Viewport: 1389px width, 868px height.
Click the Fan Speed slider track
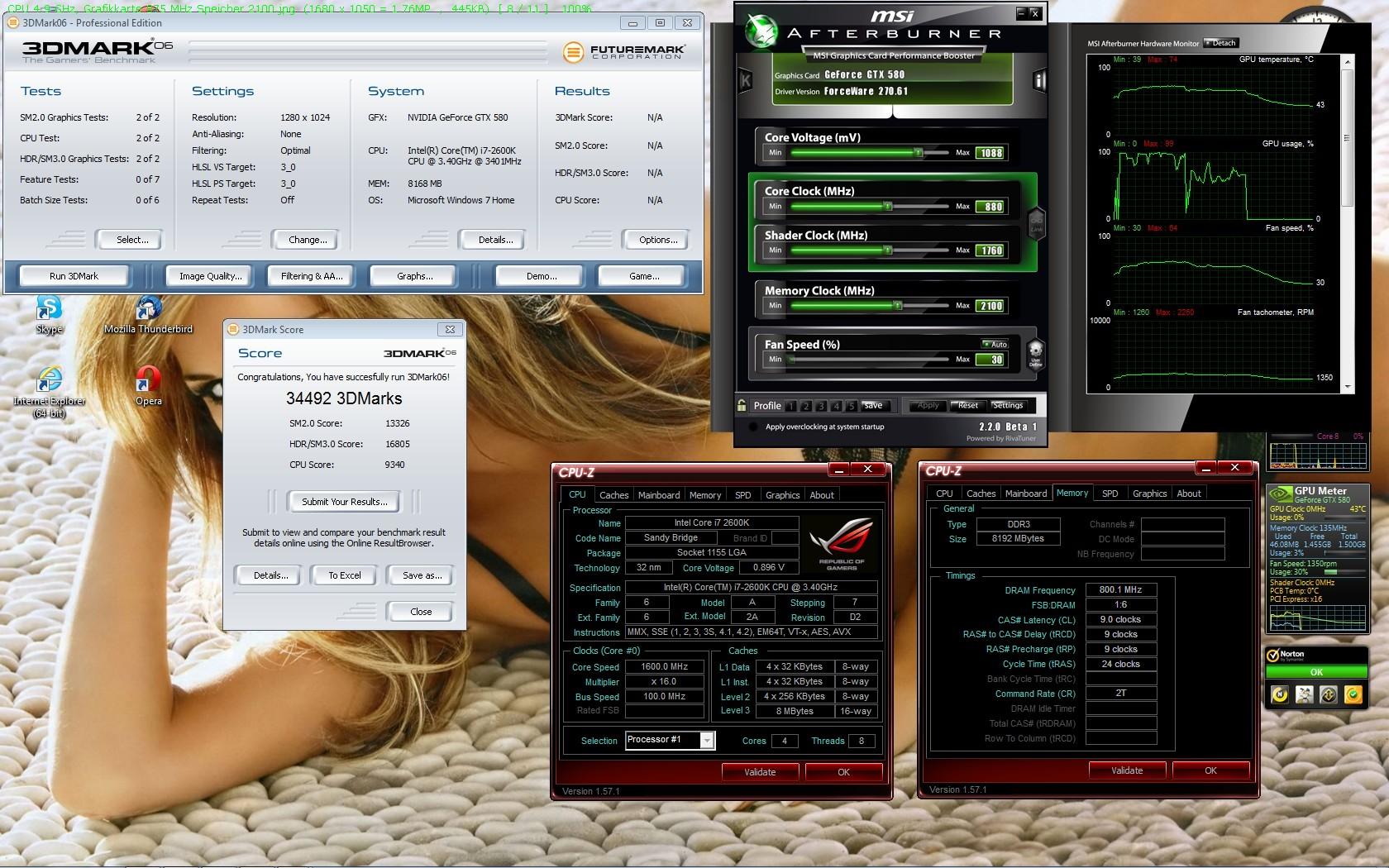pos(870,360)
